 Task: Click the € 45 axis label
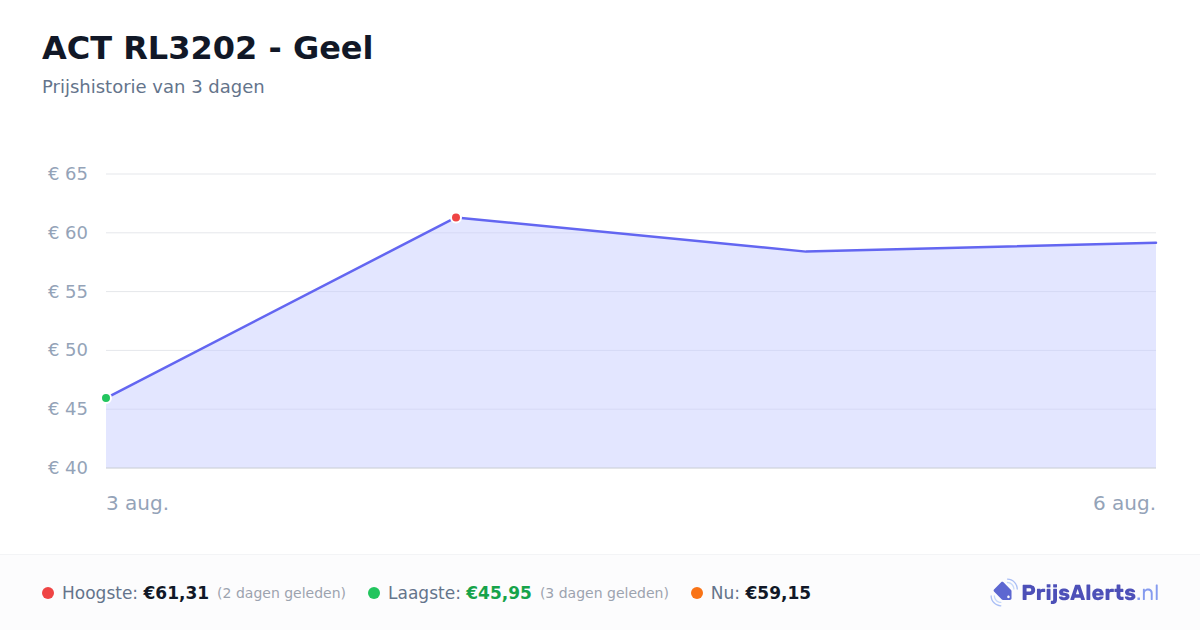[x=68, y=409]
